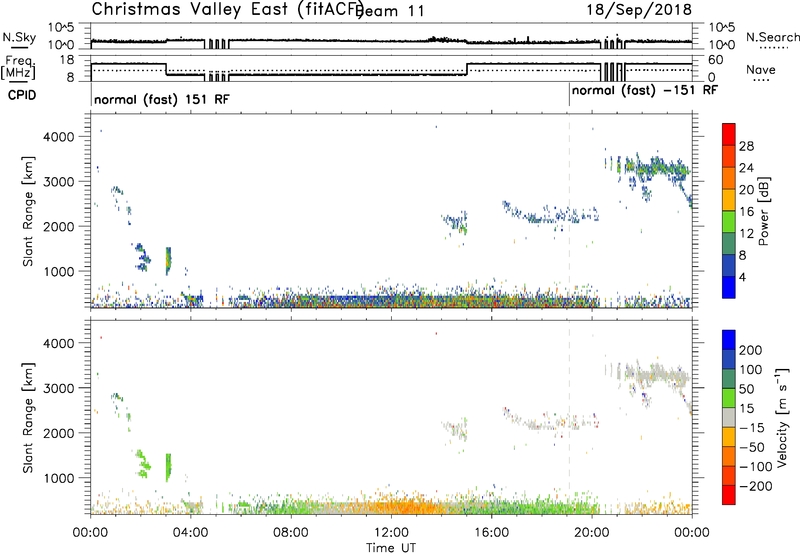Click the power panel 'Slant Range [km]' label

[28, 211]
